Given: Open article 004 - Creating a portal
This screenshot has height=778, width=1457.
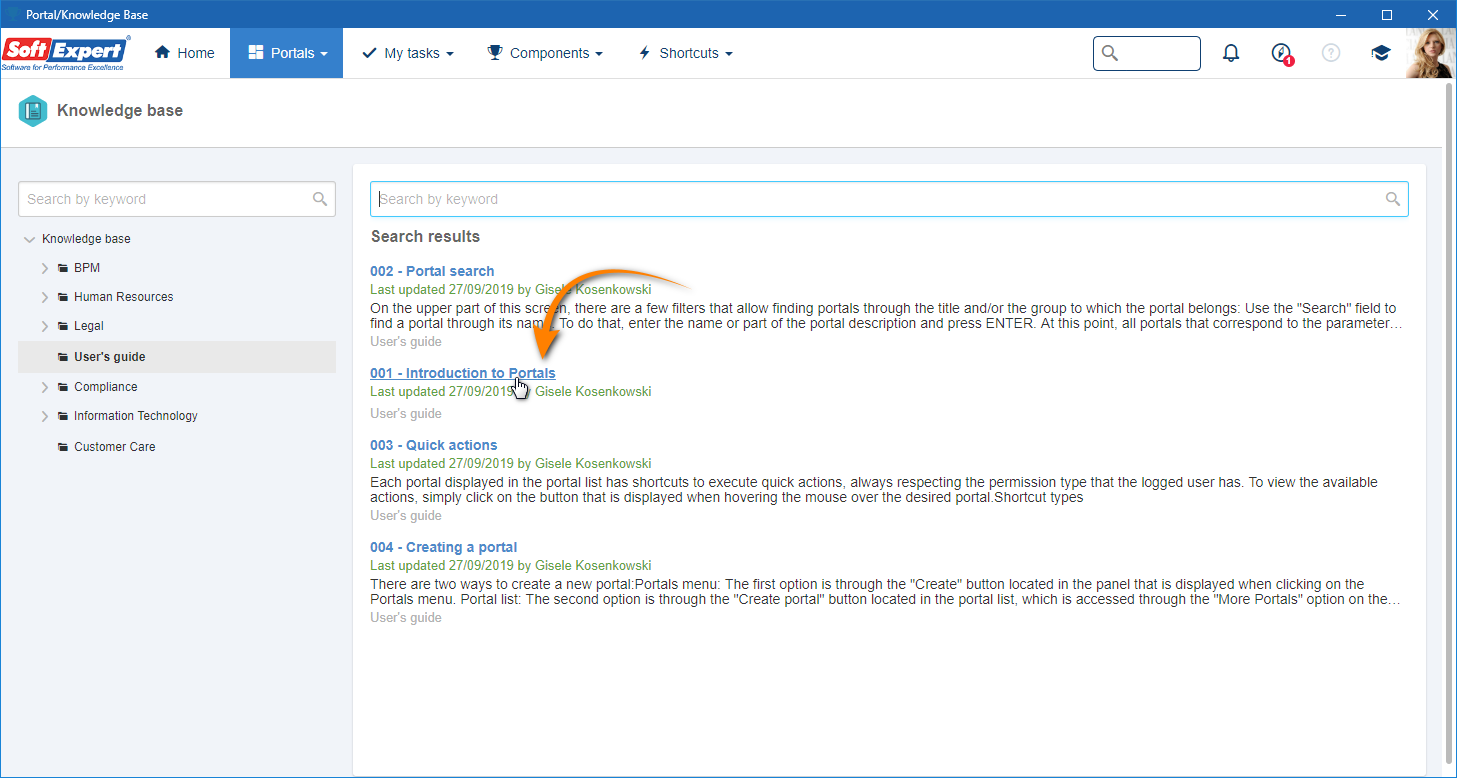Looking at the screenshot, I should [443, 547].
